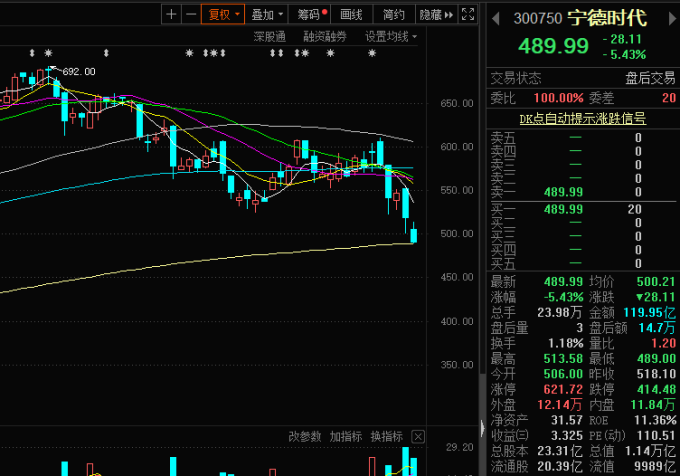Click the 692.00 high price label

(x=79, y=72)
